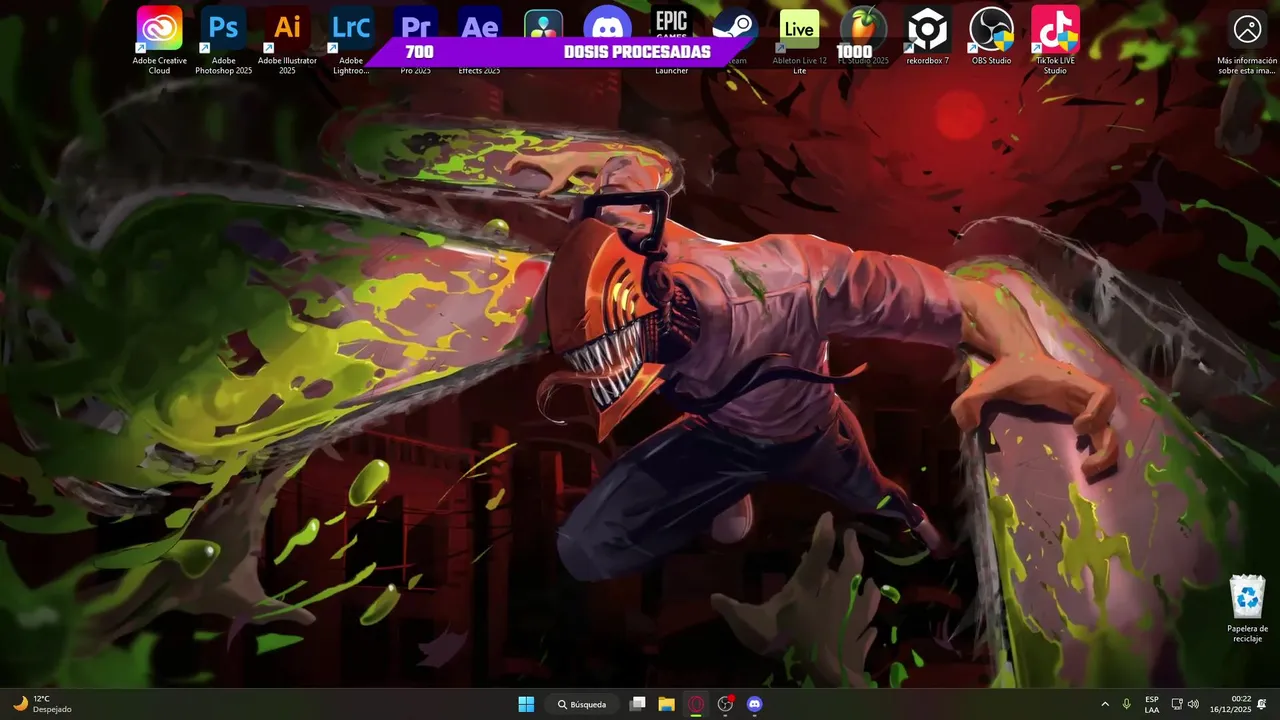The height and width of the screenshot is (720, 1280).
Task: Click the microphone icon in system tray
Action: click(x=1127, y=704)
